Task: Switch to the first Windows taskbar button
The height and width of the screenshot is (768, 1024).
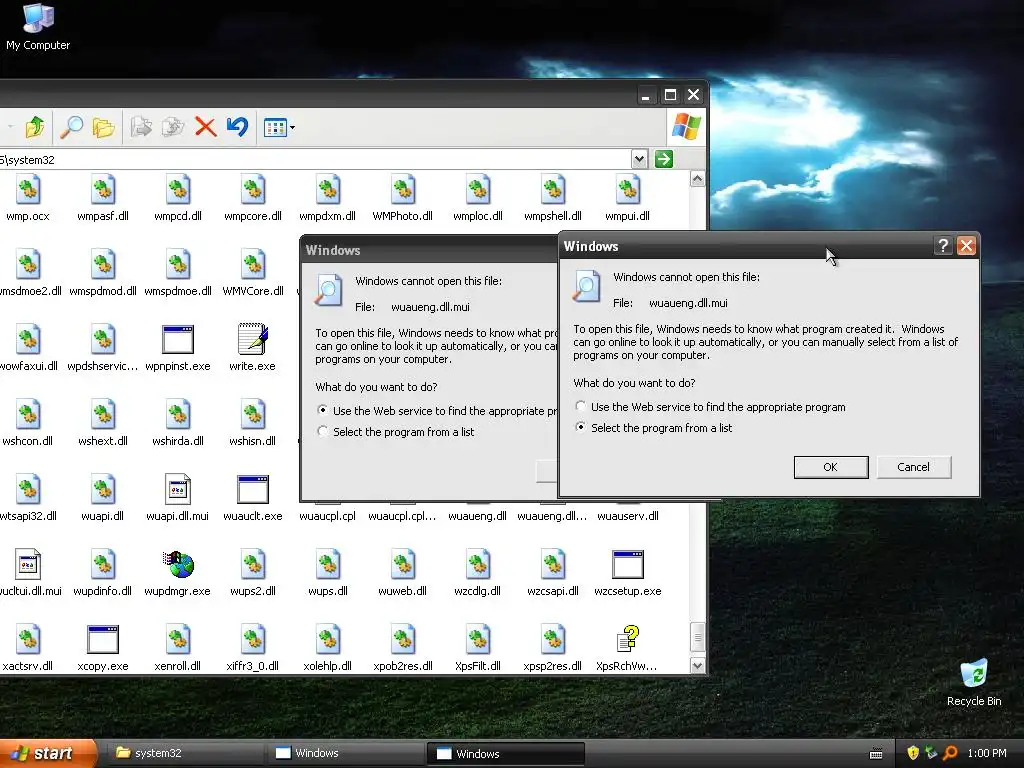Action: [x=345, y=753]
